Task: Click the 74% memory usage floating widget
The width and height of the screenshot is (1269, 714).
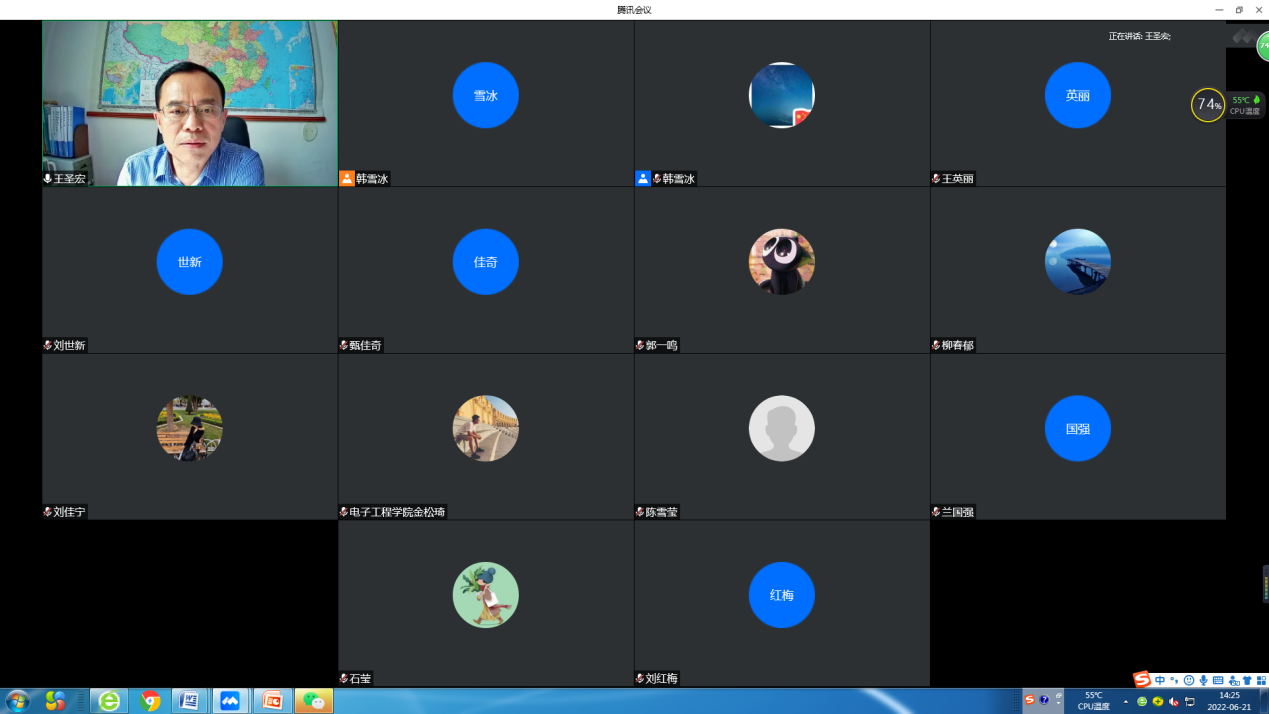Action: [x=1208, y=105]
